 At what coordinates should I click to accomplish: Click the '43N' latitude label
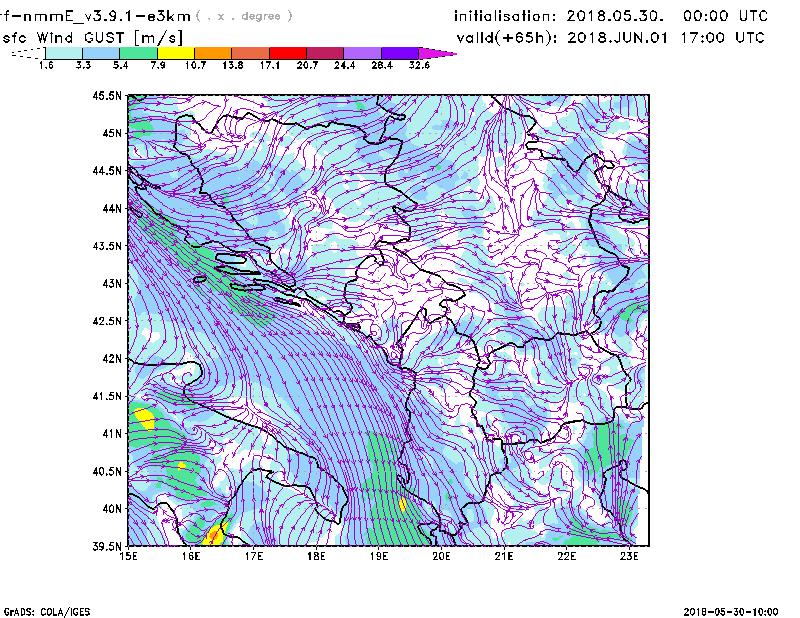[x=112, y=283]
